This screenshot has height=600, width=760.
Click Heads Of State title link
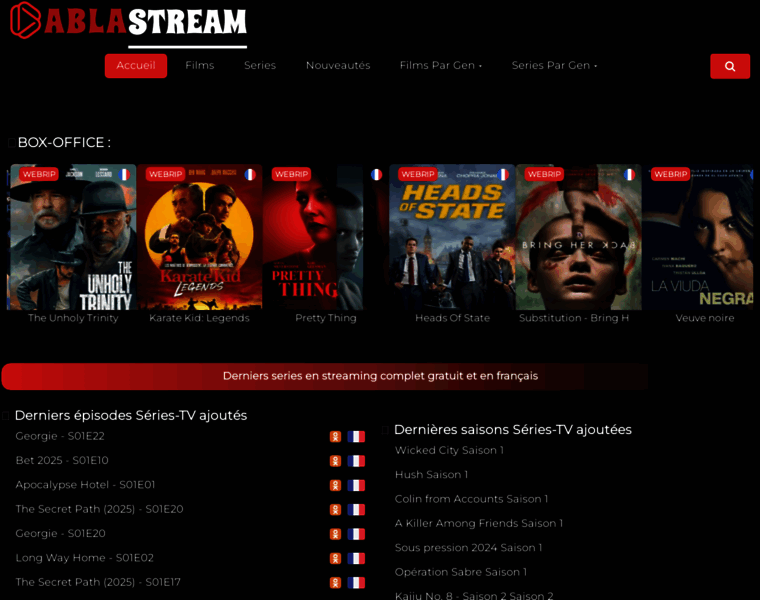[452, 318]
